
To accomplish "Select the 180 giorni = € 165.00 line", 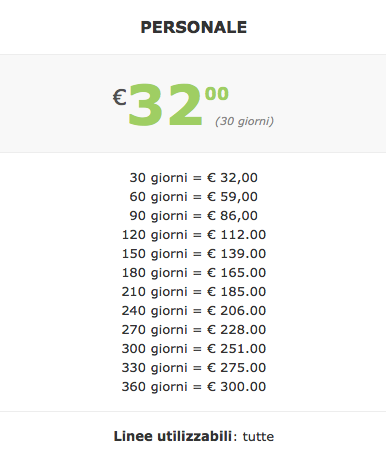I will (193, 273).
